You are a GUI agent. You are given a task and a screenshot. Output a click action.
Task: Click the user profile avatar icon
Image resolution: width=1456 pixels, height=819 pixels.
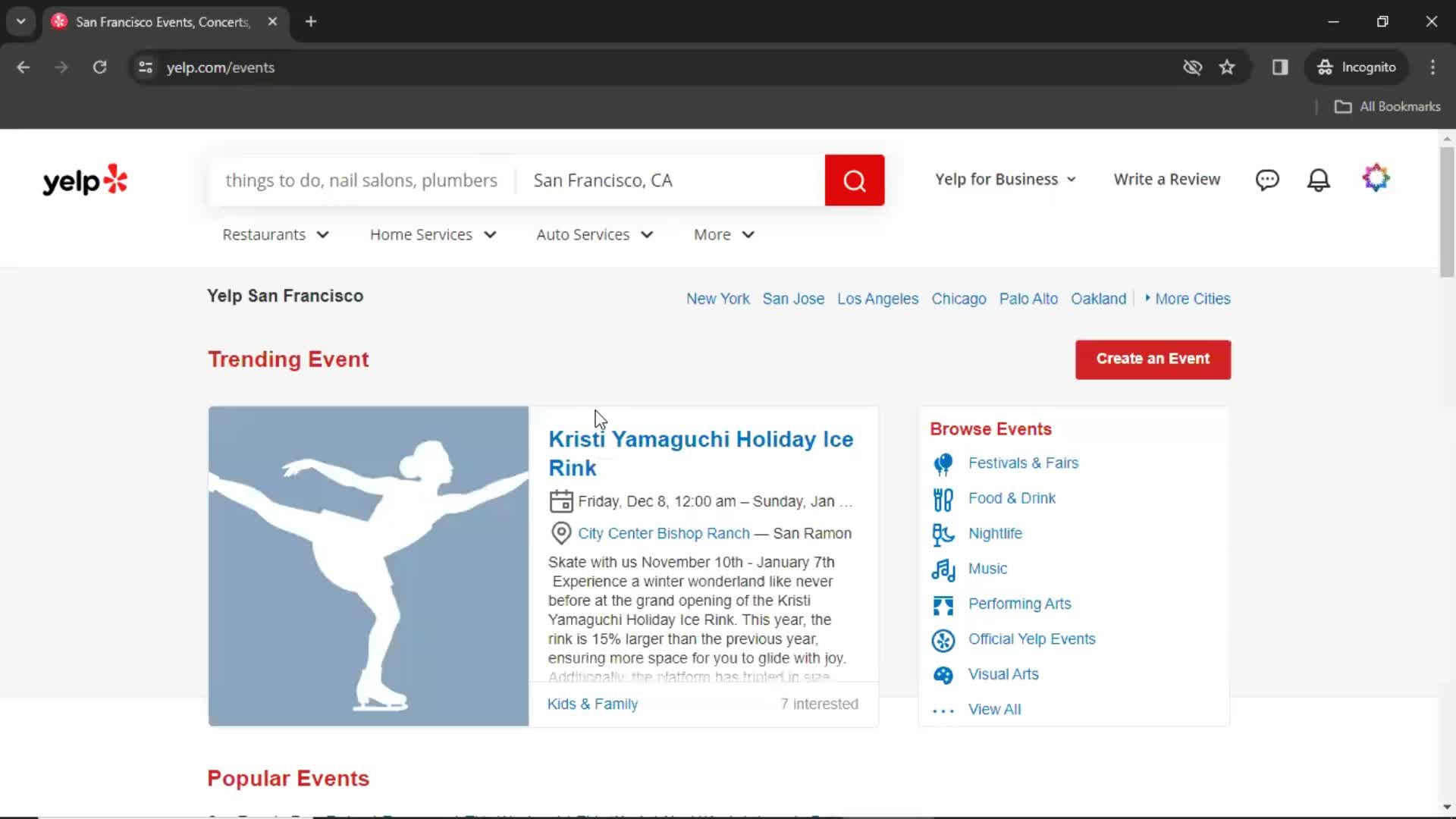1377,179
